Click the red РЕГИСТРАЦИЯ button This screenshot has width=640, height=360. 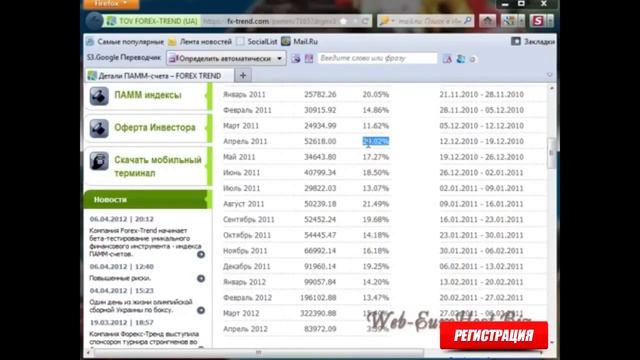coord(494,336)
